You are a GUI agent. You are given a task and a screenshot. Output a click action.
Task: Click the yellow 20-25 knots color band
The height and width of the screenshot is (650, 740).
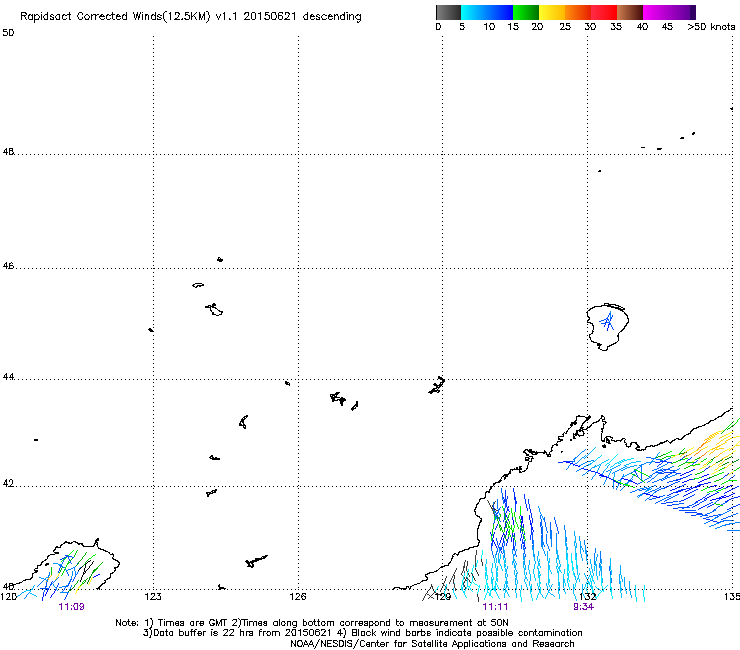coord(552,12)
